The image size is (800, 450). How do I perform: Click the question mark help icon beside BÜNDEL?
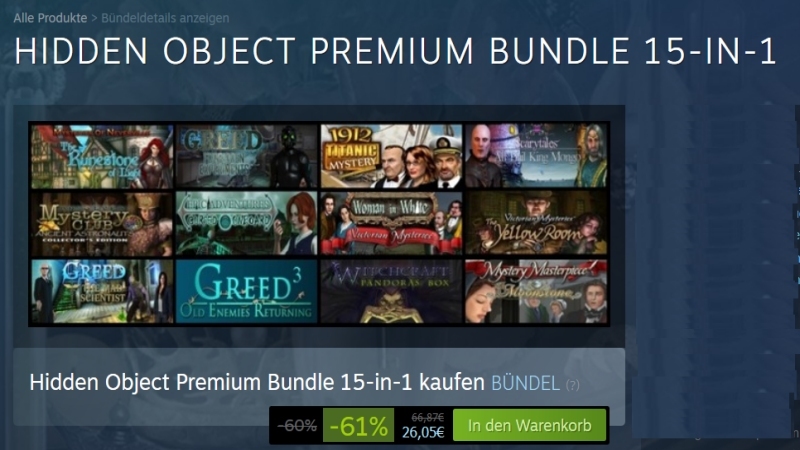coord(572,385)
